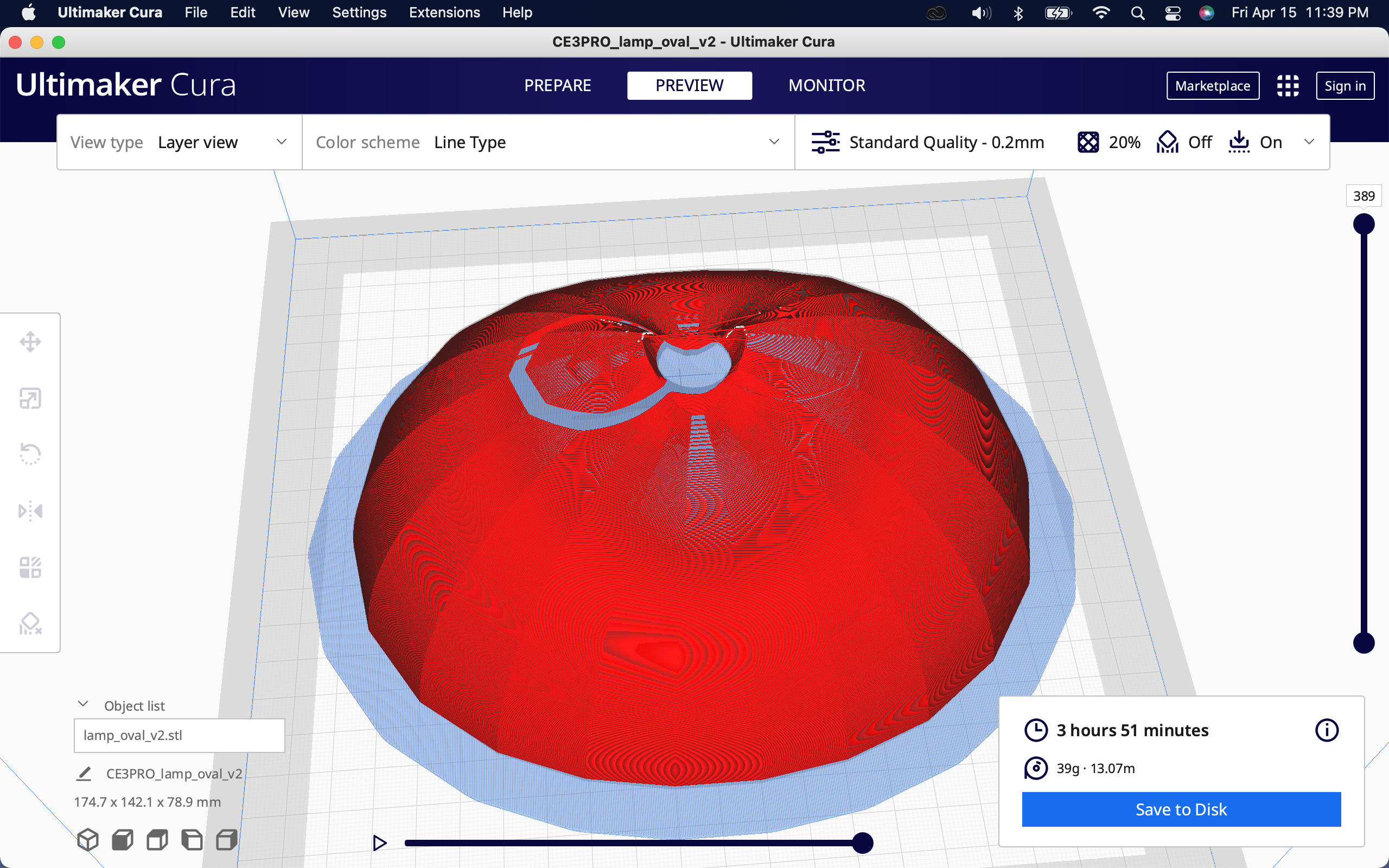Image resolution: width=1389 pixels, height=868 pixels.
Task: Click the top layer slider handle
Action: (x=1363, y=224)
